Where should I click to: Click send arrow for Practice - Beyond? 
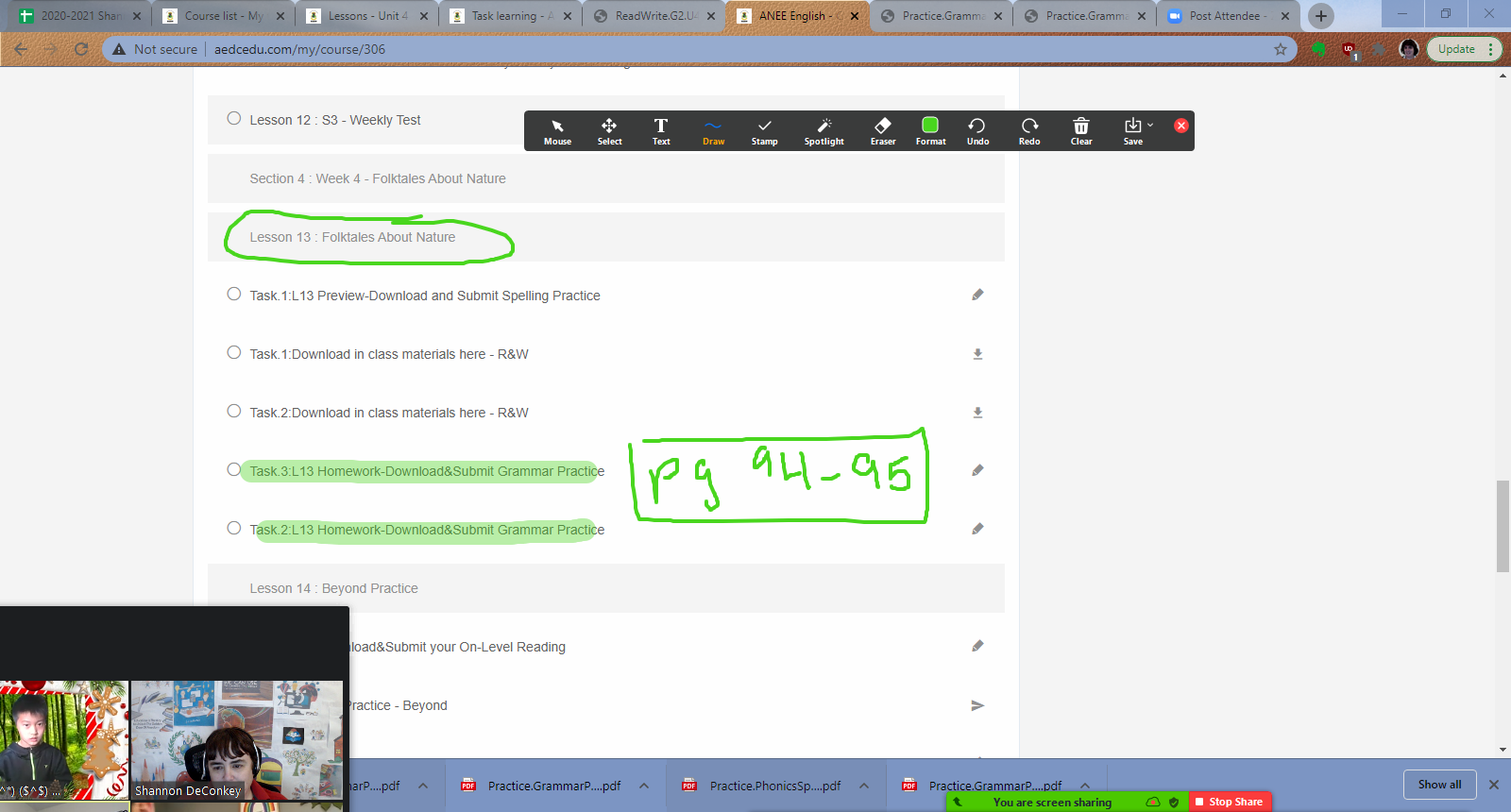[x=977, y=705]
